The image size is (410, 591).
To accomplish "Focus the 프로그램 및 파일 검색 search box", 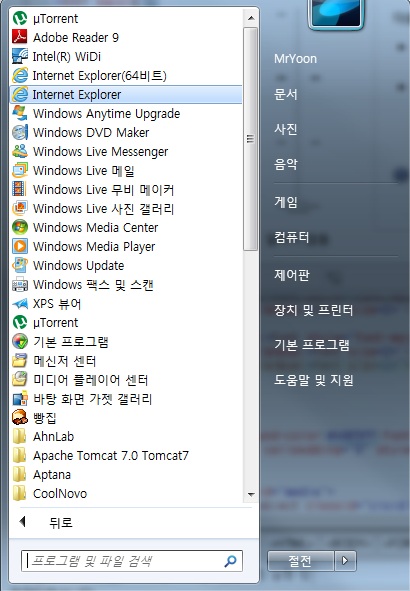I will [132, 561].
